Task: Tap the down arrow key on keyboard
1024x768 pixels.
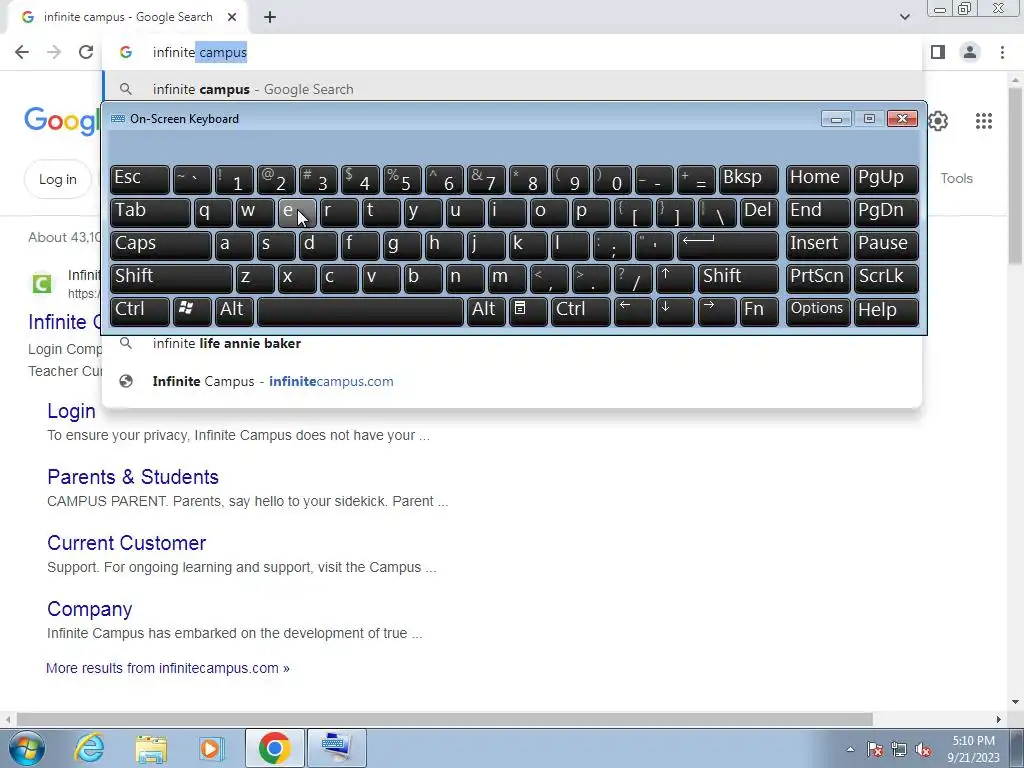Action: tap(675, 311)
